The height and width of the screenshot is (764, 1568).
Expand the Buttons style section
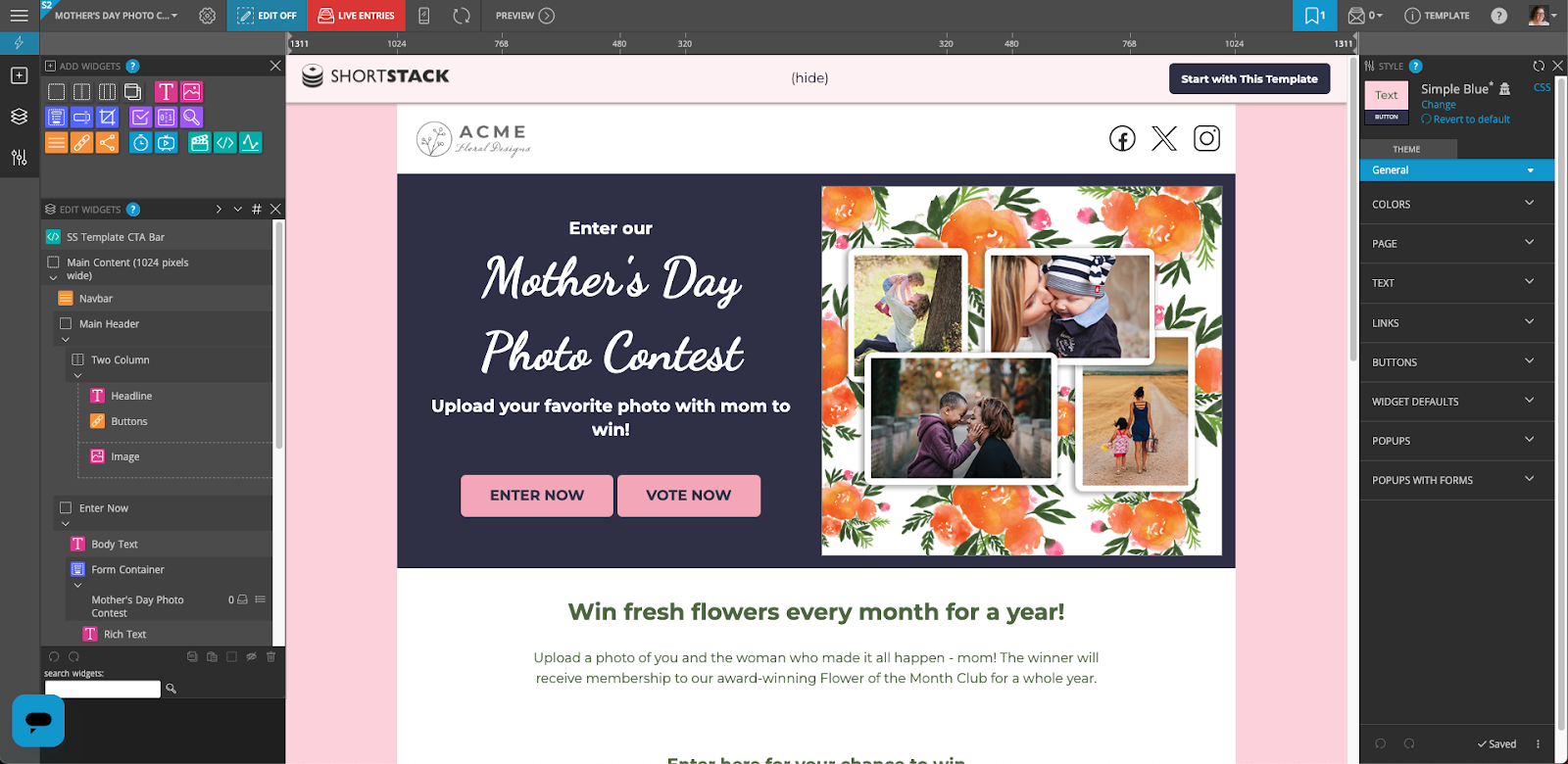(1456, 361)
